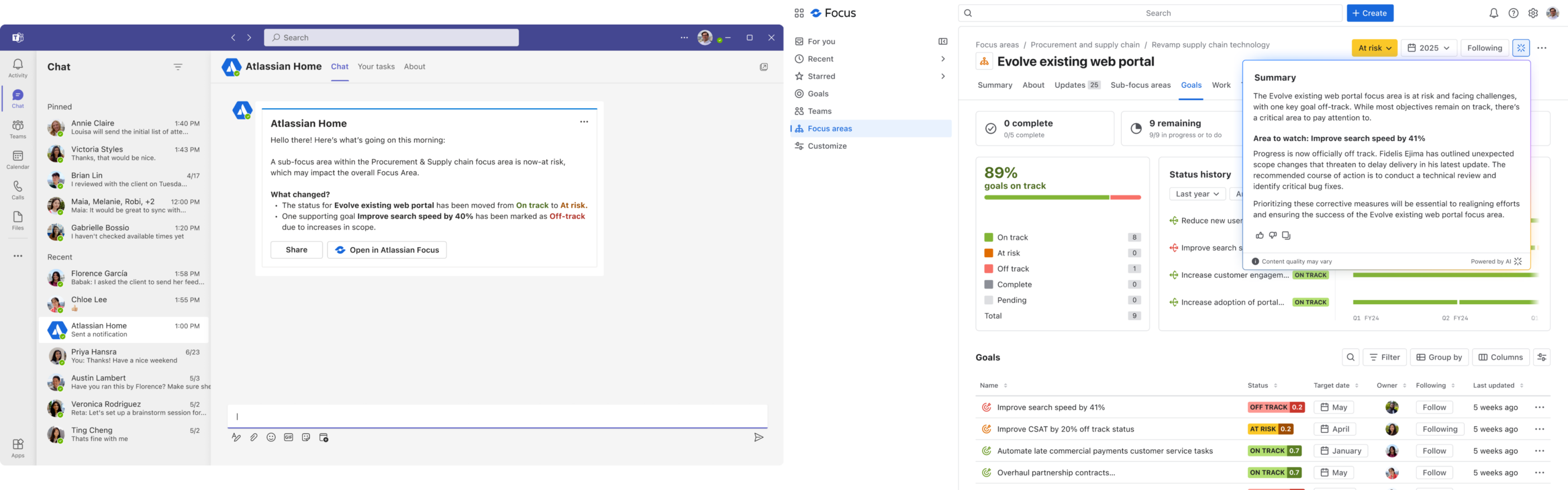Click the Share button in notification

tap(296, 250)
